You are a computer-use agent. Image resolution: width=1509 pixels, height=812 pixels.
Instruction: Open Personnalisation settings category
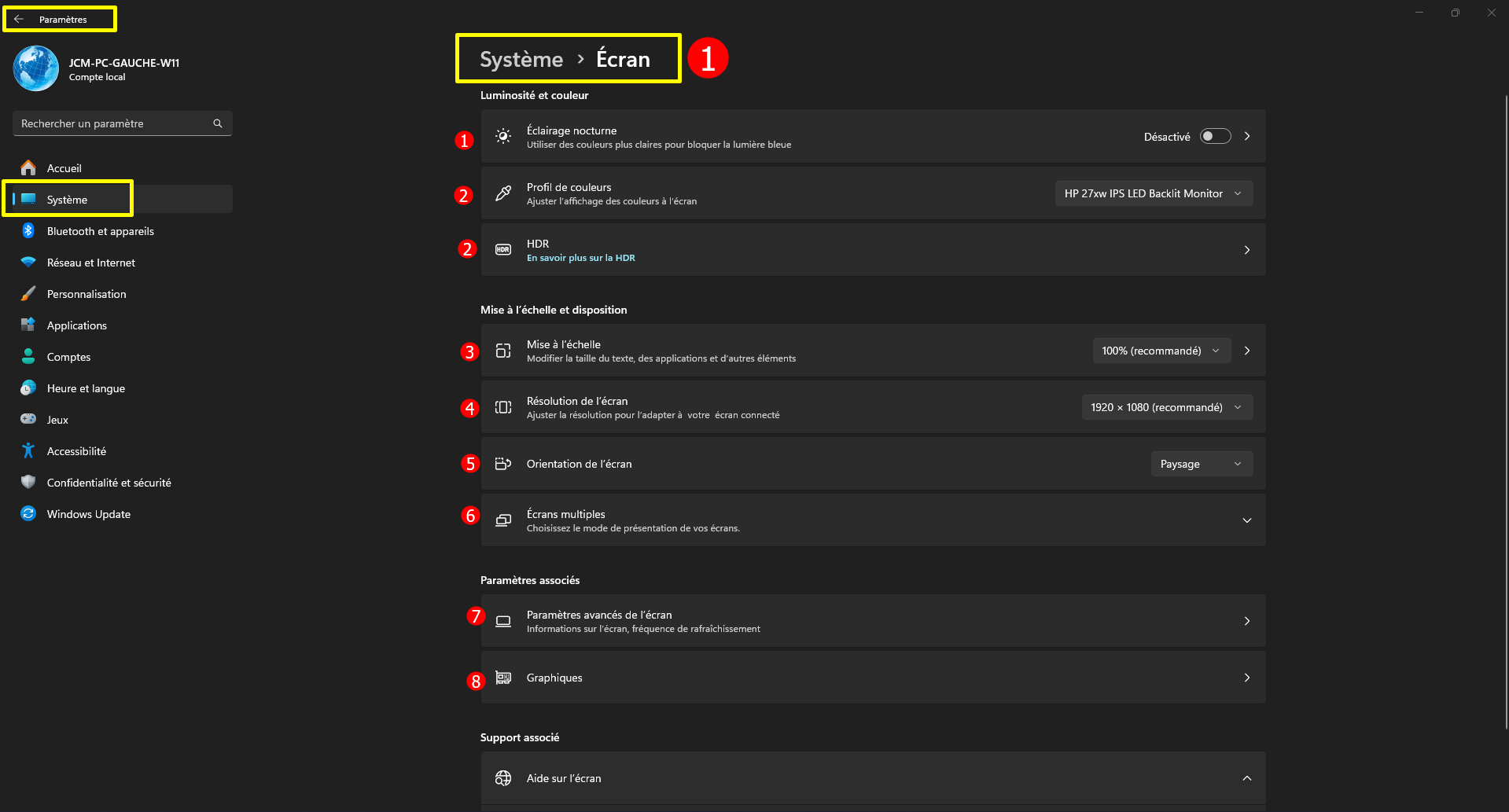tap(86, 294)
